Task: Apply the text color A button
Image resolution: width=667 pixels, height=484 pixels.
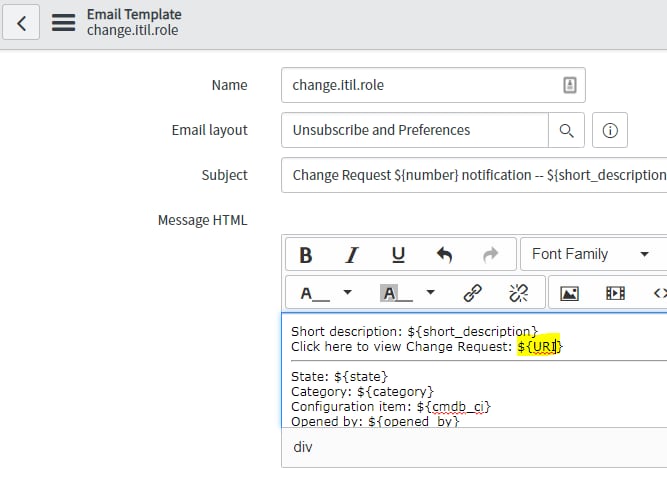Action: click(315, 293)
